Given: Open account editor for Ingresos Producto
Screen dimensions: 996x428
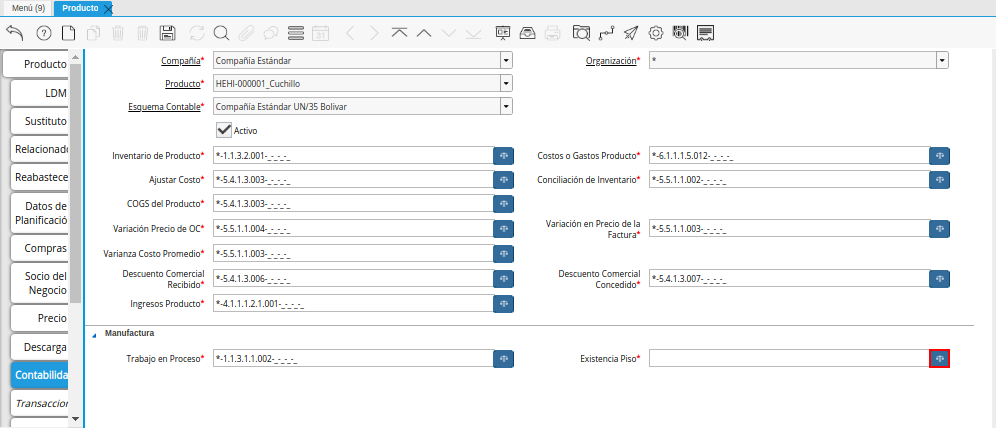Looking at the screenshot, I should click(x=504, y=304).
